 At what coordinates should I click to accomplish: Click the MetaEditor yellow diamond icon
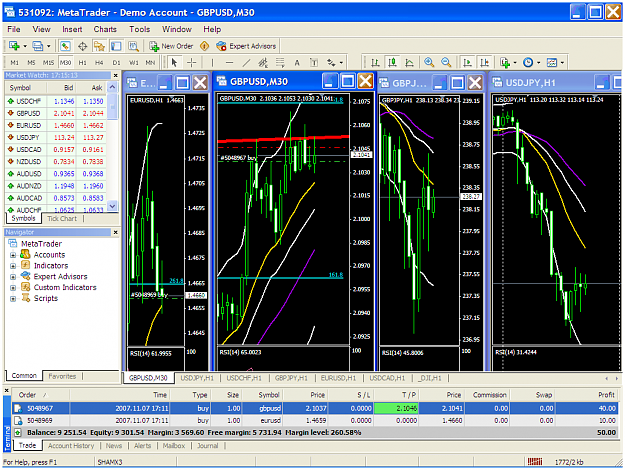tap(204, 46)
